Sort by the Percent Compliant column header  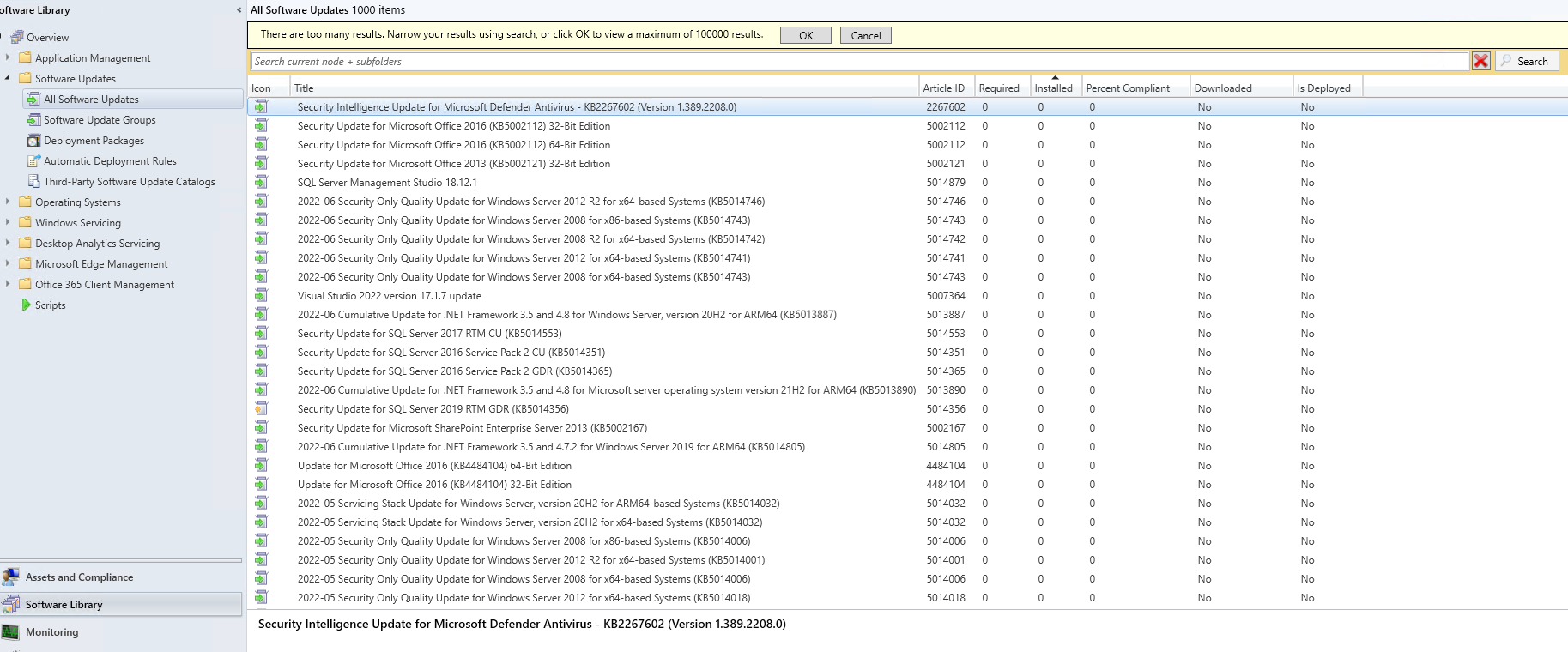[x=1135, y=88]
